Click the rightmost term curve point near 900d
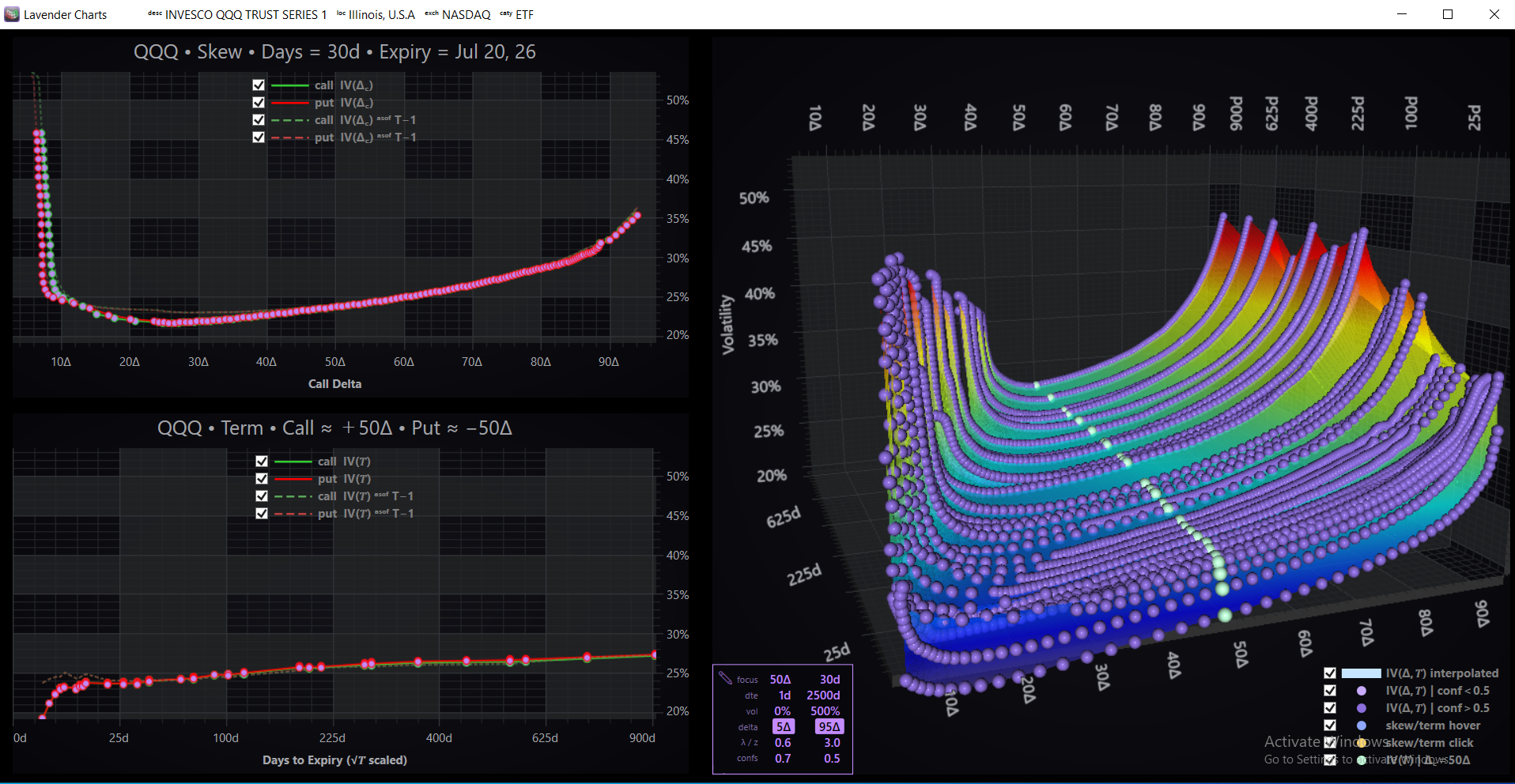Viewport: 1515px width, 784px height. pos(655,655)
